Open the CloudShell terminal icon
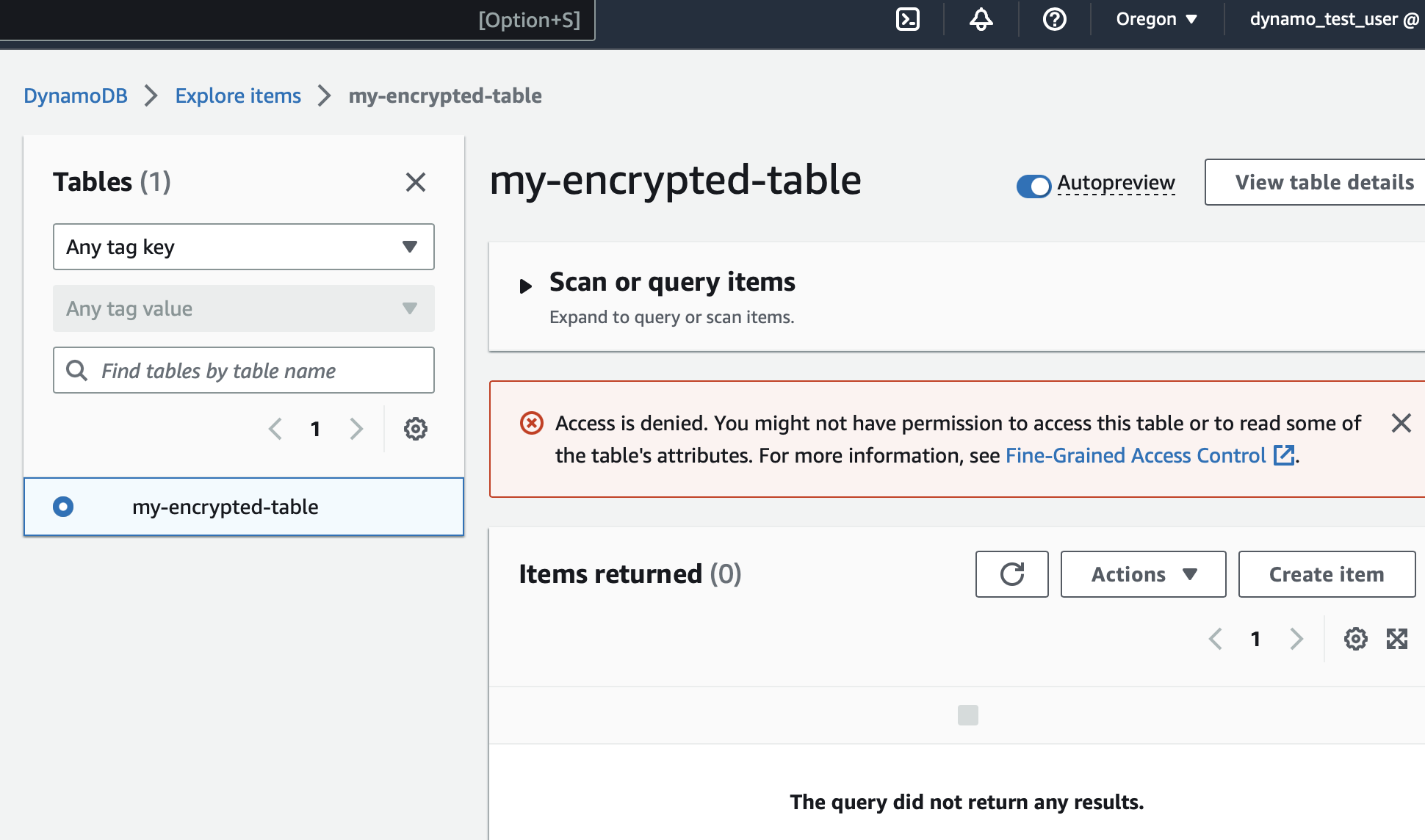This screenshot has width=1425, height=840. point(908,19)
